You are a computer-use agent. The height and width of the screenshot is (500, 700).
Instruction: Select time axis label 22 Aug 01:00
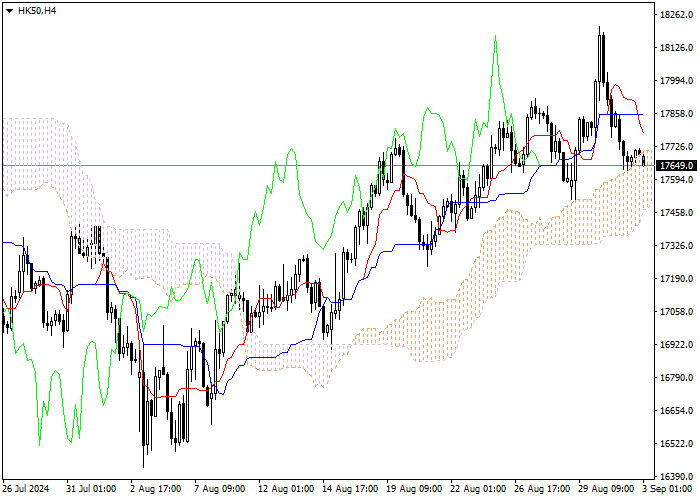tap(478, 488)
